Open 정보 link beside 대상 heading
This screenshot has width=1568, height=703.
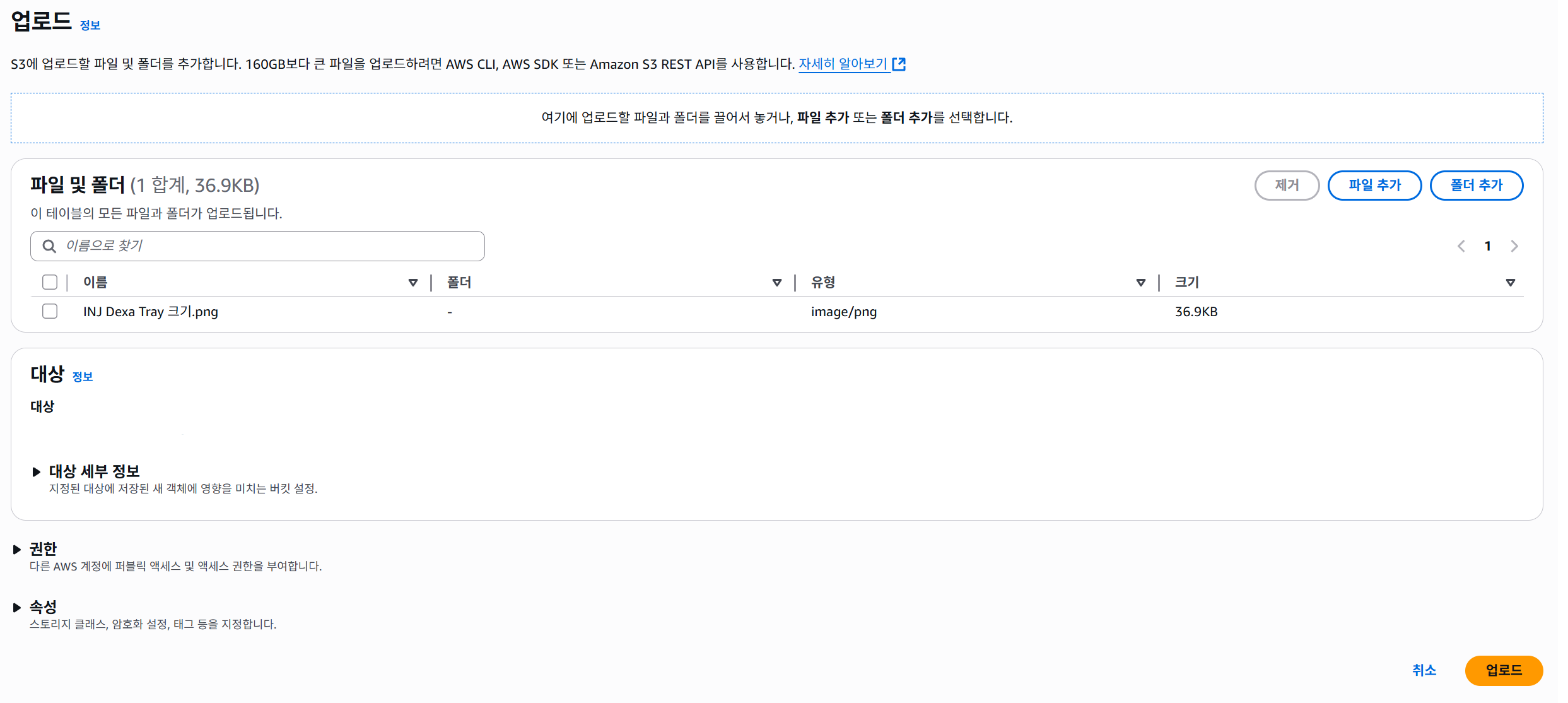pos(83,377)
